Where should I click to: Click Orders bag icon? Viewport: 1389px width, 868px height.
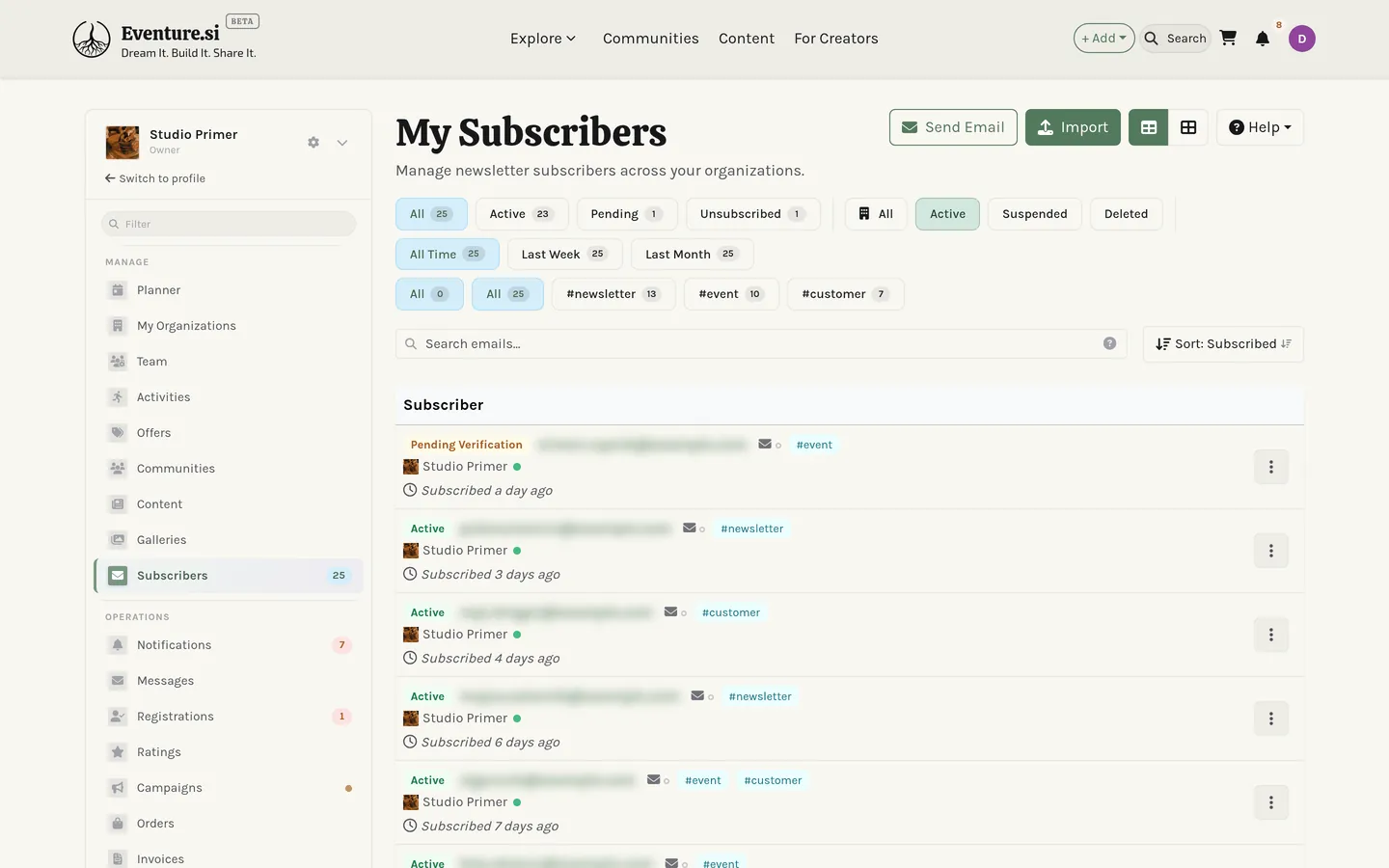[118, 824]
